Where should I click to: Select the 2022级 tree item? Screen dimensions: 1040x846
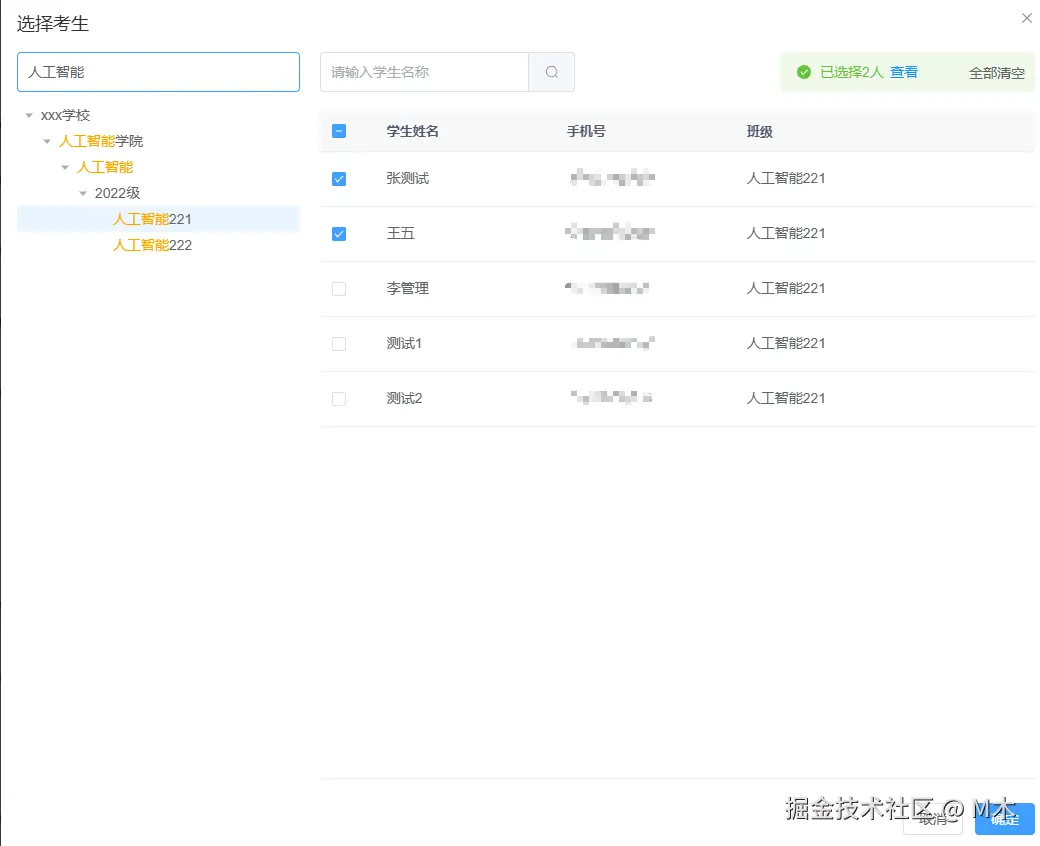[x=117, y=193]
